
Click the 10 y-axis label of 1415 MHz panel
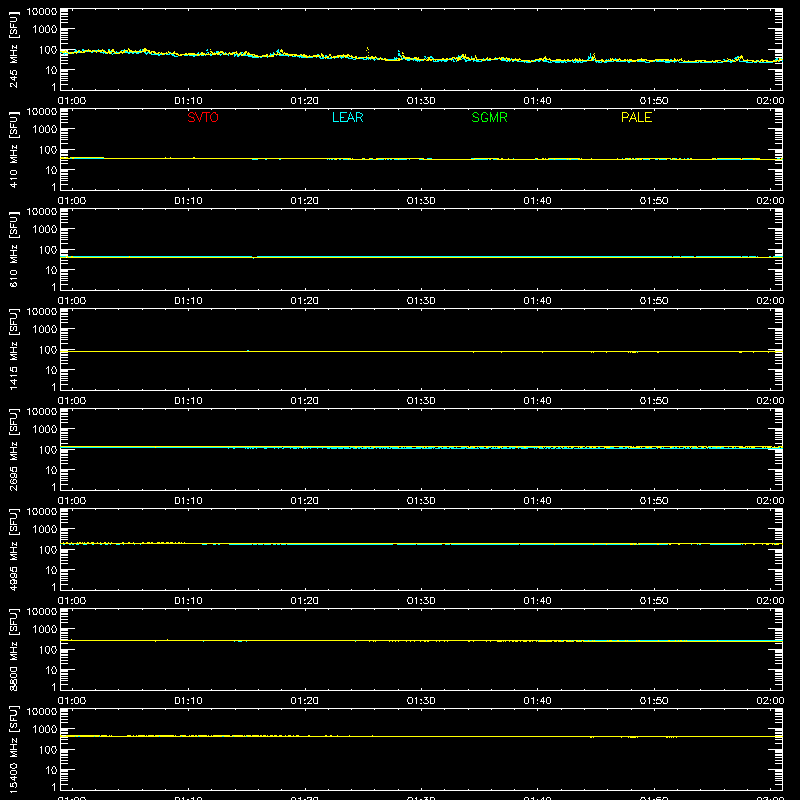pyautogui.click(x=52, y=370)
